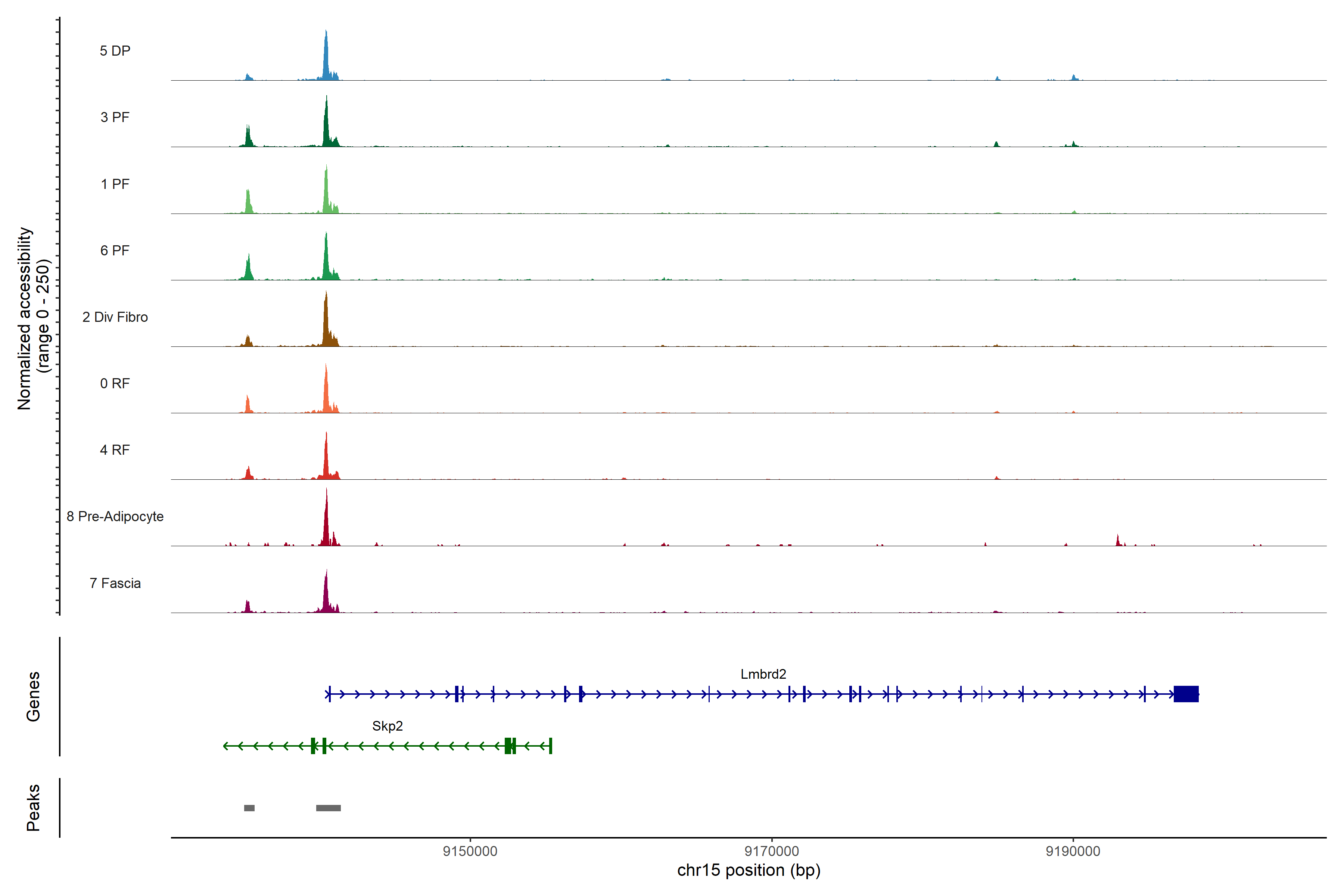
Task: Click the large Lmbrd2 terminal exon block
Action: tap(1186, 694)
